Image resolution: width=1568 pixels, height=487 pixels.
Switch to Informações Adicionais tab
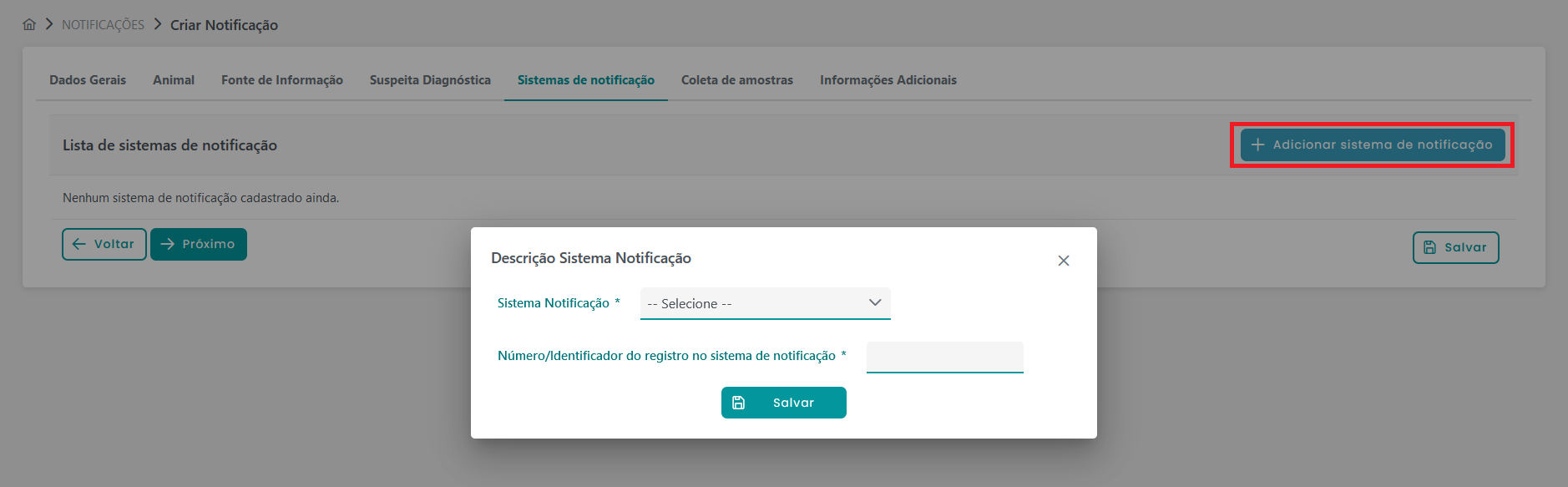888,80
